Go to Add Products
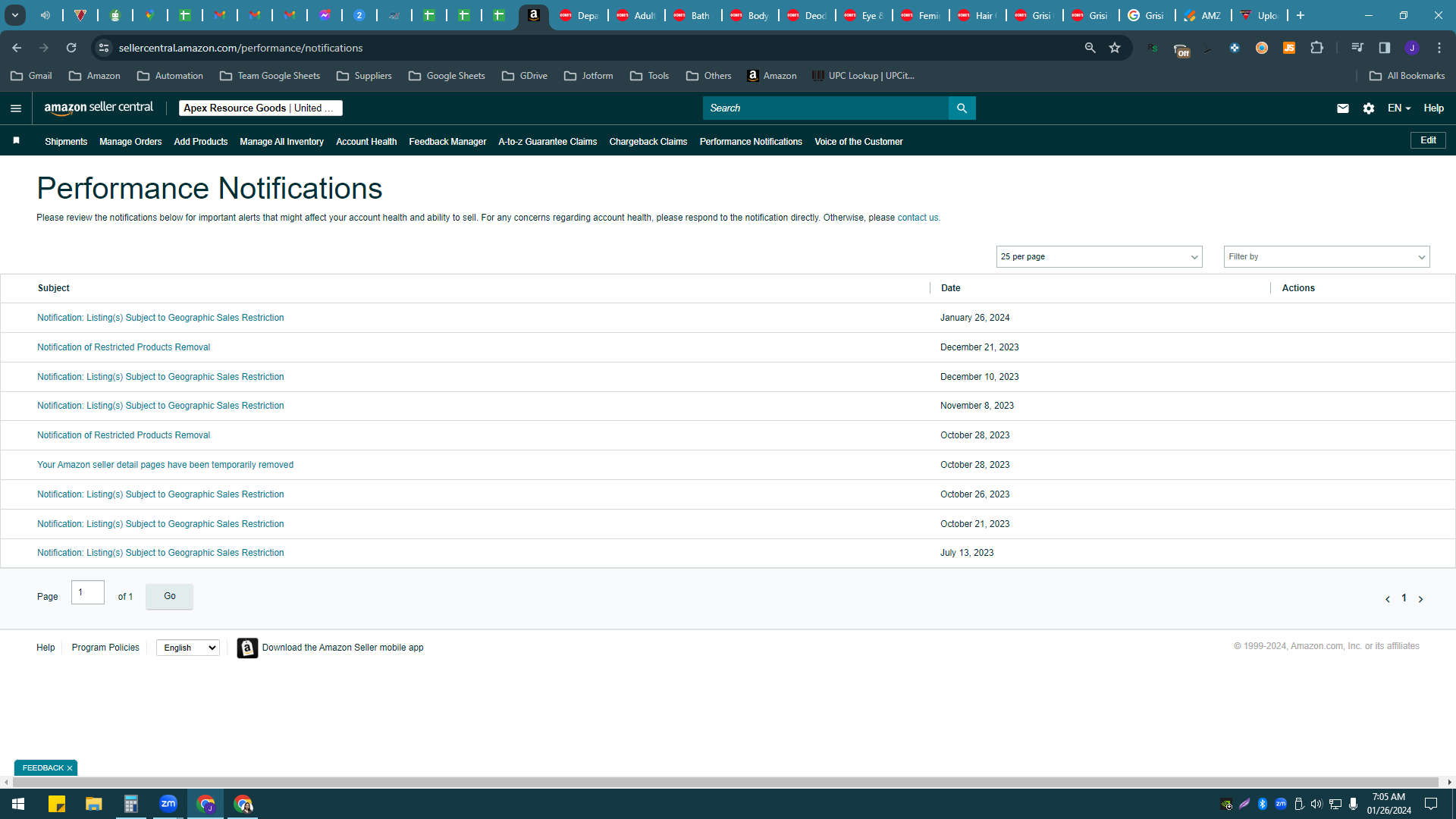The image size is (1456, 819). (201, 142)
